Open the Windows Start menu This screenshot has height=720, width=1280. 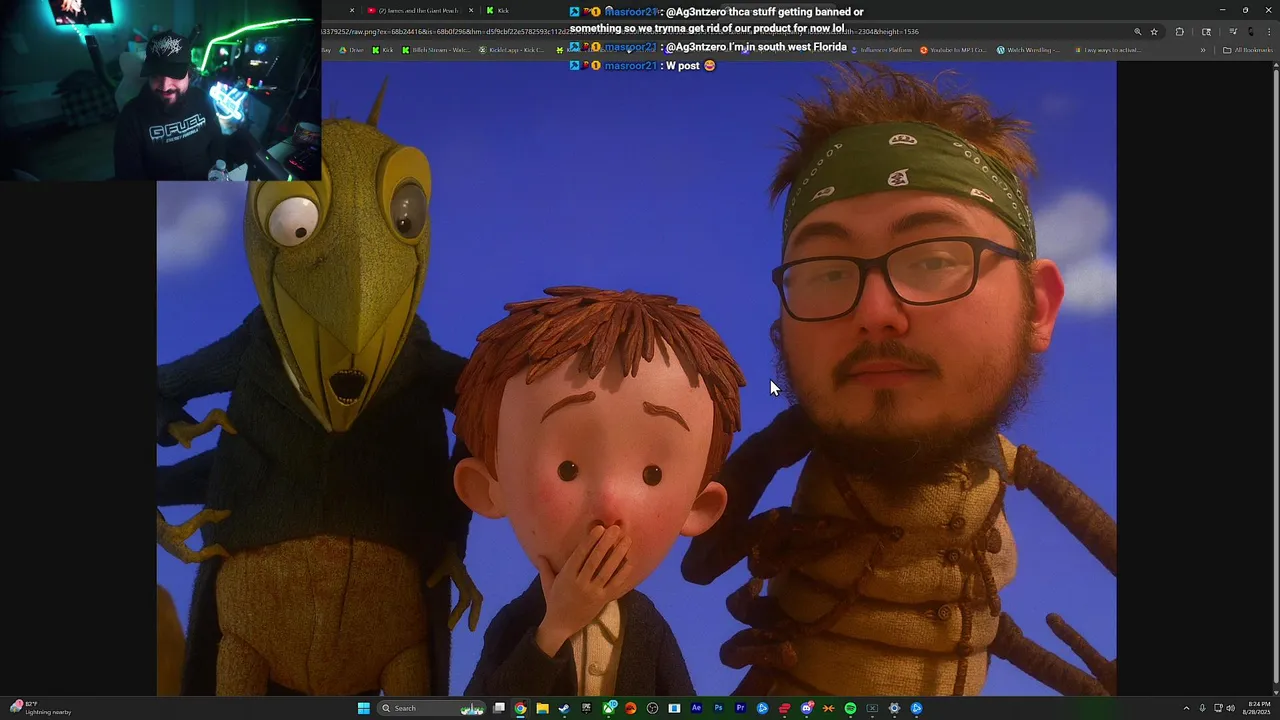click(364, 708)
